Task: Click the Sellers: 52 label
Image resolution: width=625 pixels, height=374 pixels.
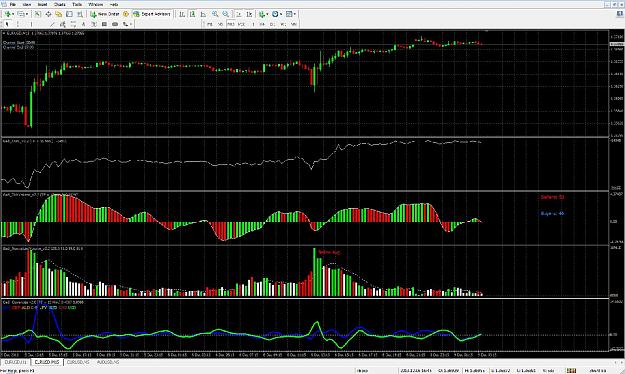Action: (552, 197)
